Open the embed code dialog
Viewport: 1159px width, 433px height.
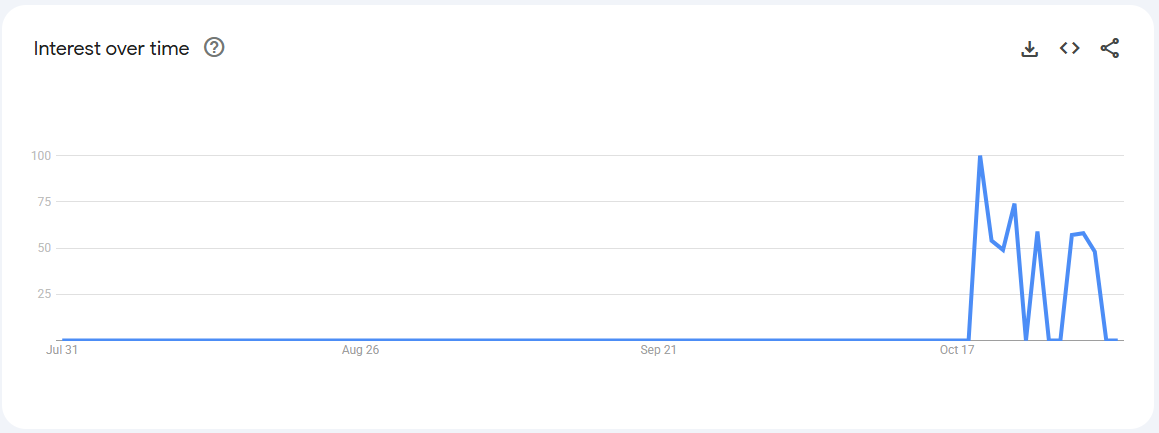click(1069, 48)
